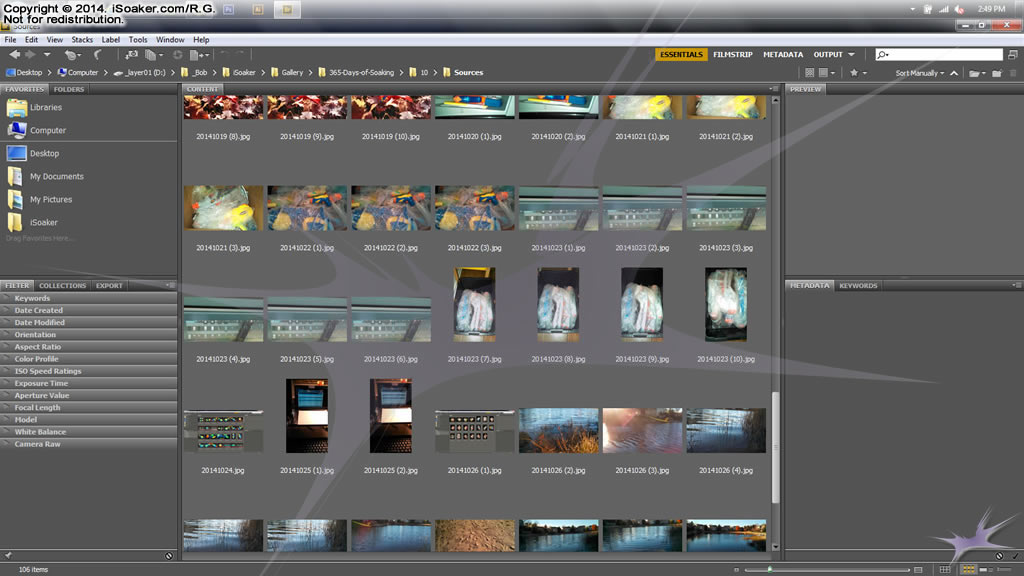Viewport: 1024px width, 576px height.
Task: Open the workspace switcher dropdown arrow
Action: (x=852, y=55)
